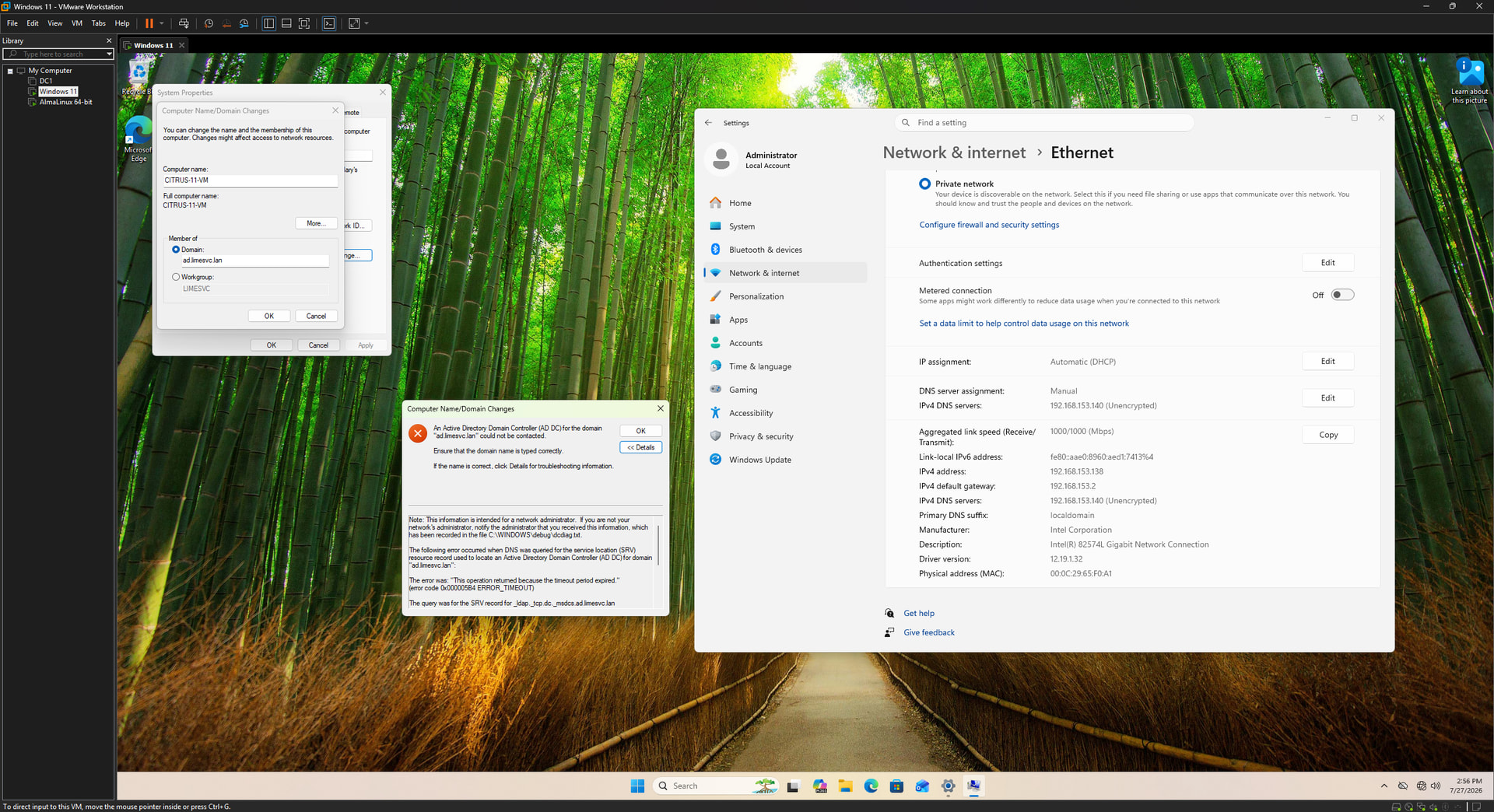The height and width of the screenshot is (812, 1494).
Task: Collapse the error Details section
Action: [640, 447]
